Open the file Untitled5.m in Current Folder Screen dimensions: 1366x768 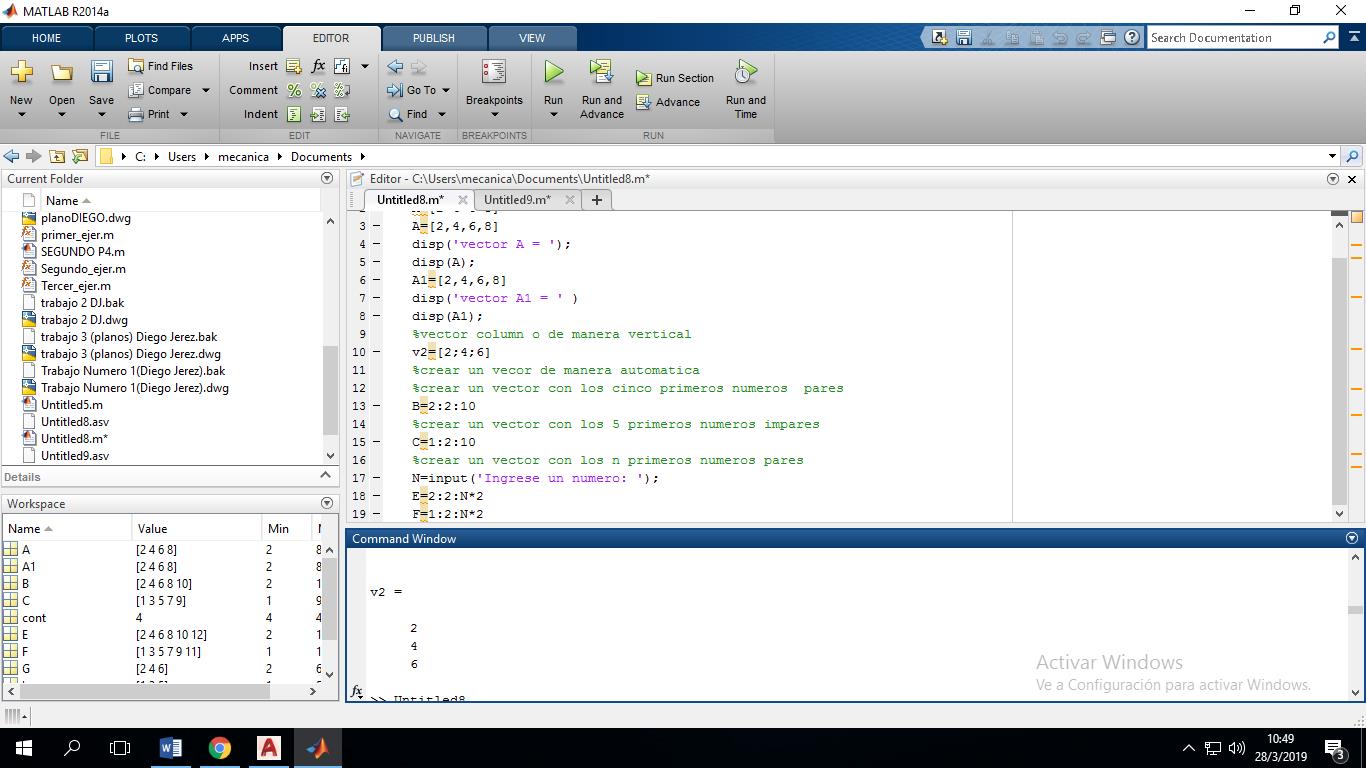[72, 404]
